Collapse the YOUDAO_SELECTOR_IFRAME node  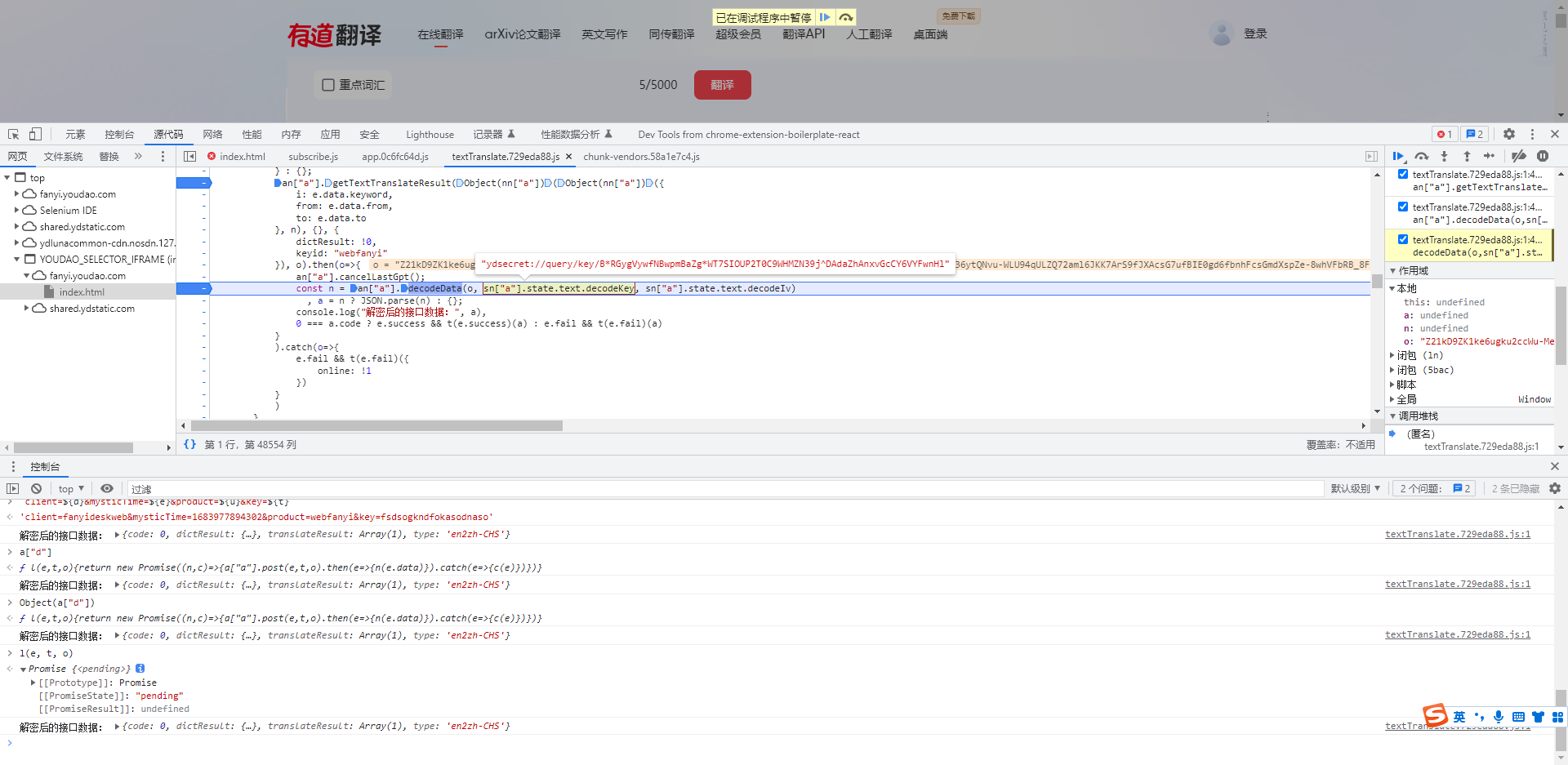(17, 260)
